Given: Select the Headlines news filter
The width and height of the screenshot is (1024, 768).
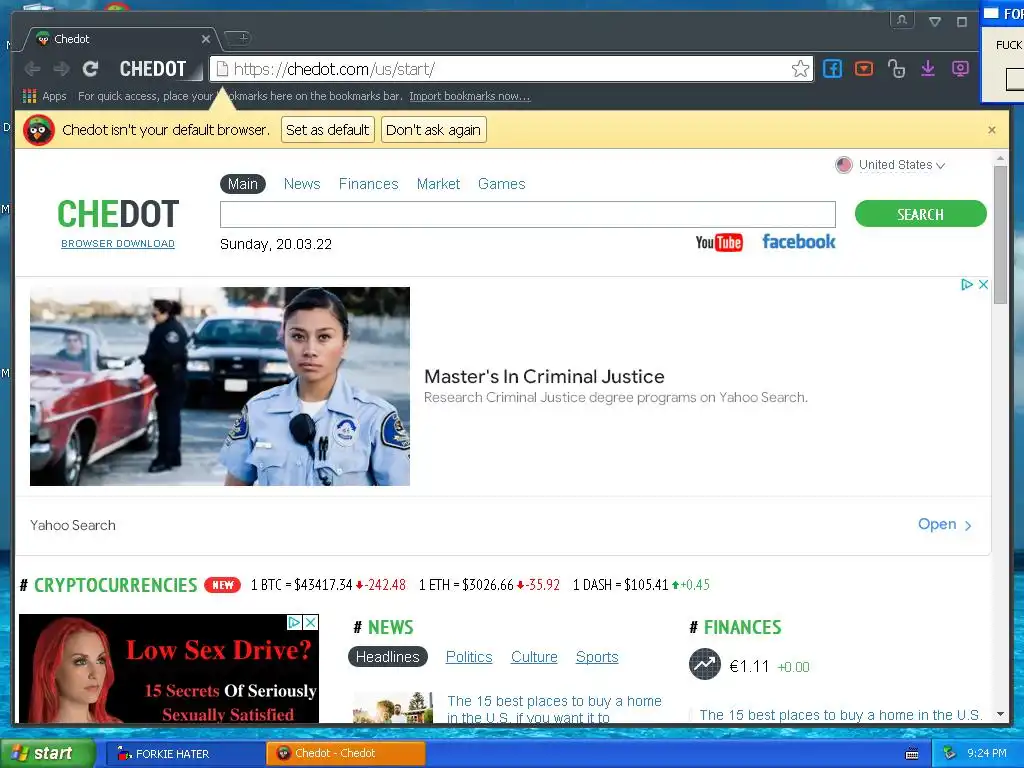Looking at the screenshot, I should tap(388, 657).
